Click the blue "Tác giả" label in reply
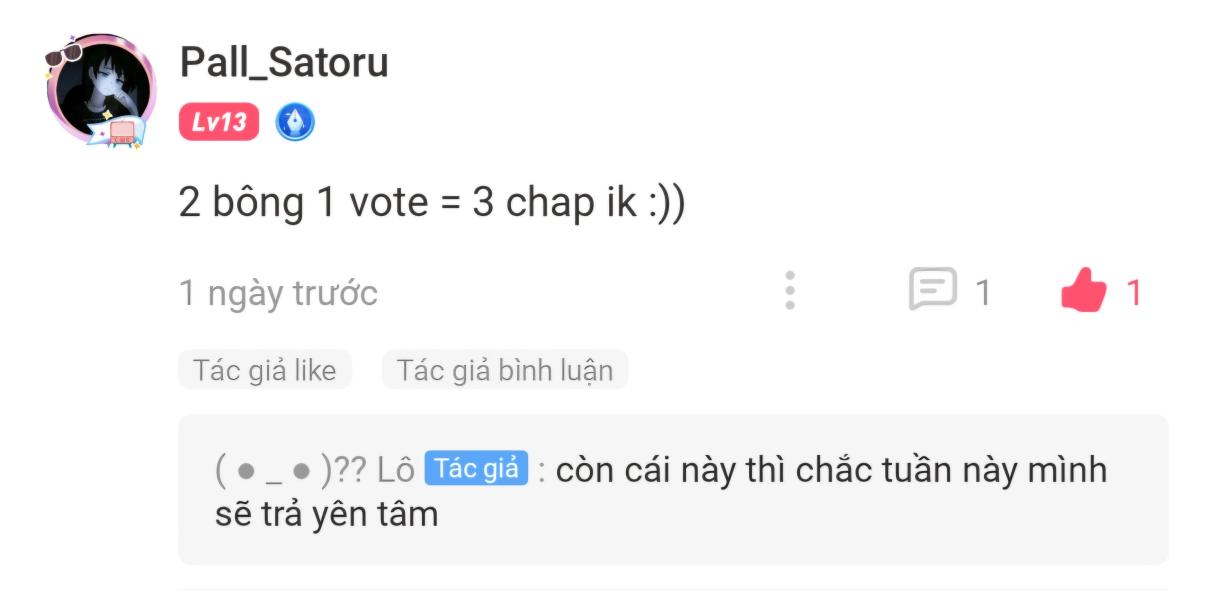The height and width of the screenshot is (600, 1216). (x=476, y=468)
